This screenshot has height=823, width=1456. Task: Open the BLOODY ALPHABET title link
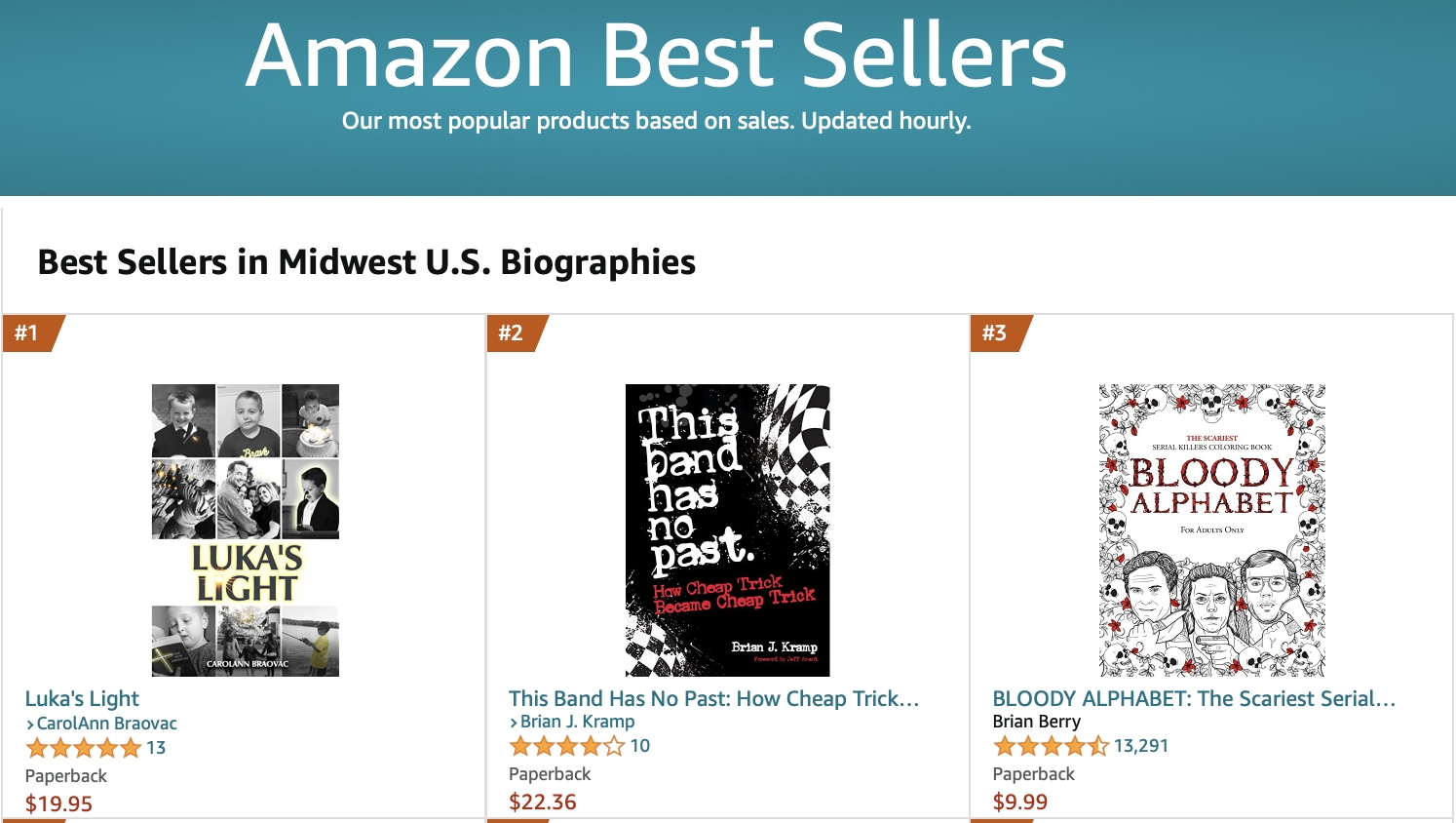pyautogui.click(x=1194, y=698)
